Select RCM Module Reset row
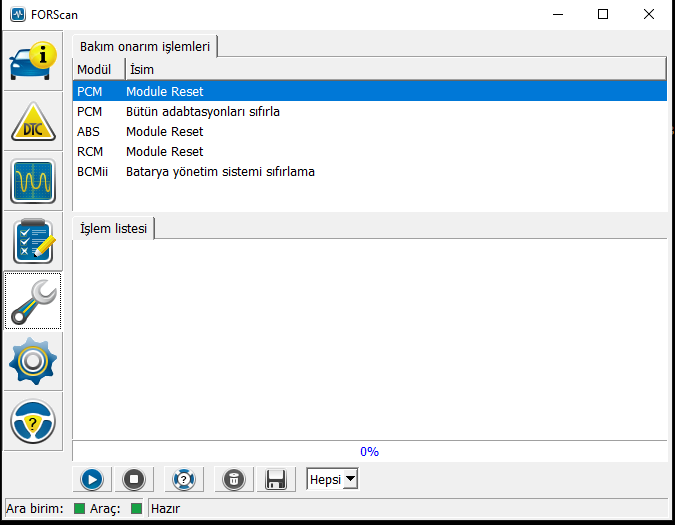The width and height of the screenshot is (675, 525). click(370, 151)
